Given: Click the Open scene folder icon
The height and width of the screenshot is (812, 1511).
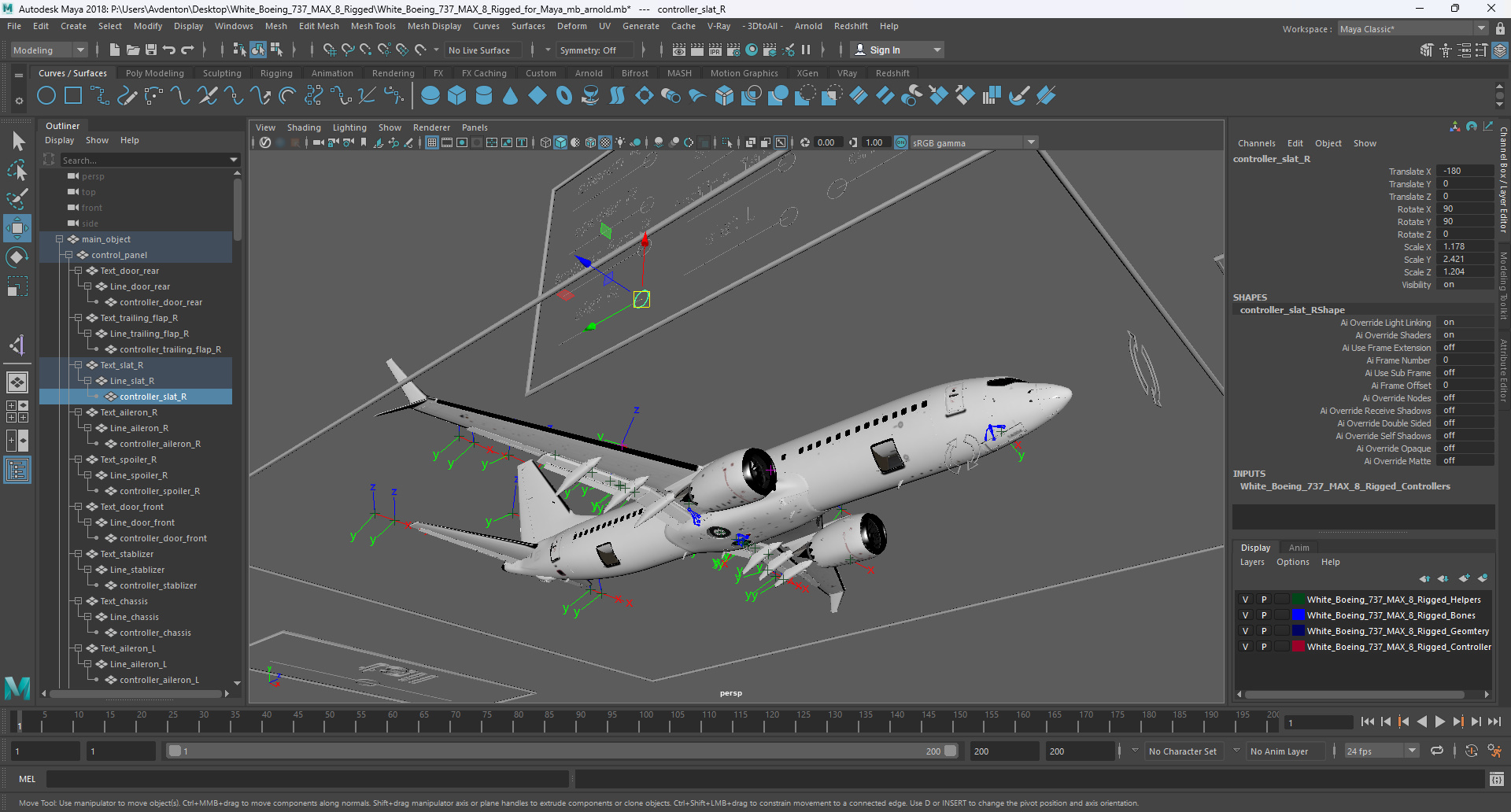Looking at the screenshot, I should click(x=133, y=50).
